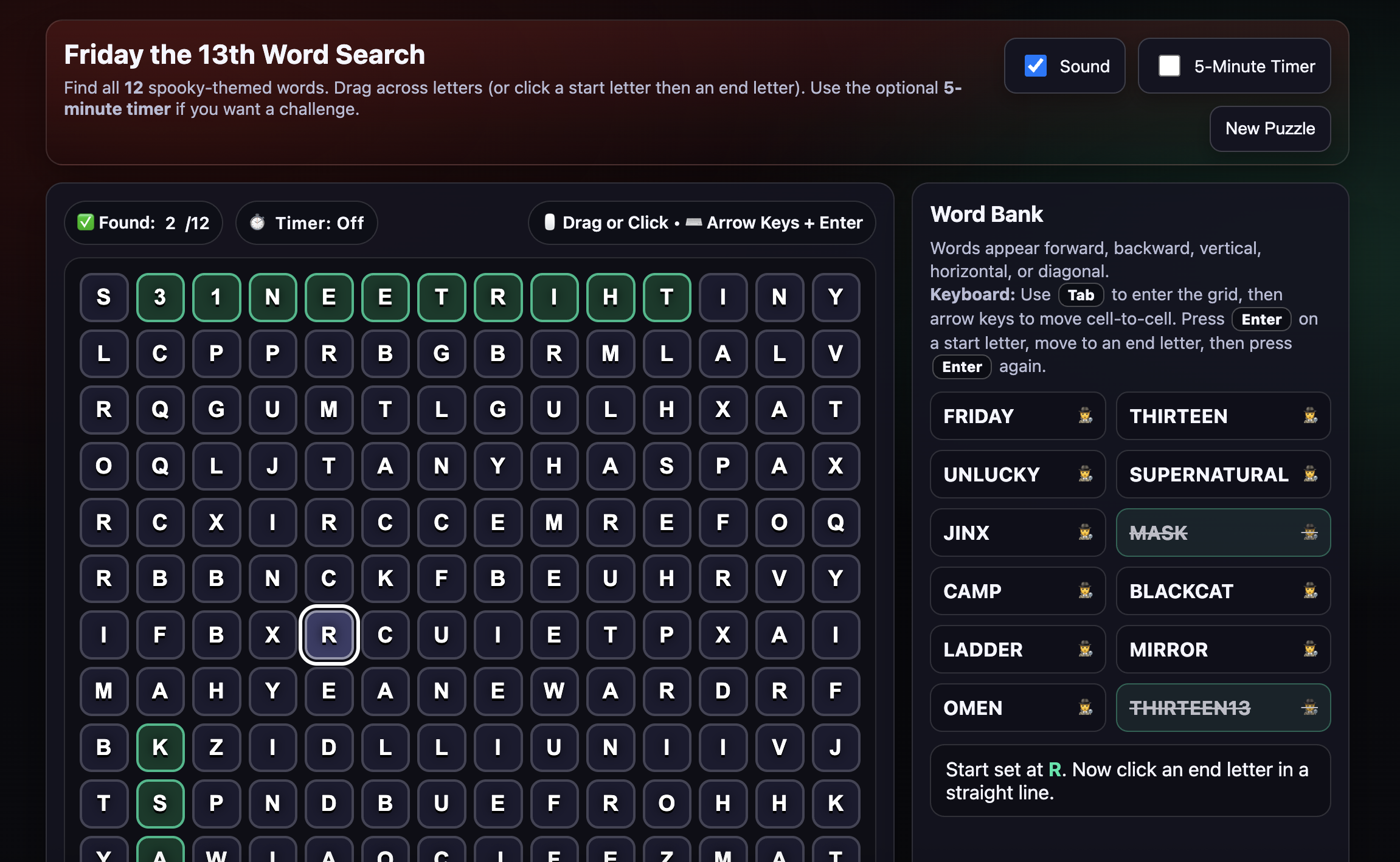The width and height of the screenshot is (1400, 862).
Task: Click the S cell in the top-left grid corner
Action: [x=104, y=297]
